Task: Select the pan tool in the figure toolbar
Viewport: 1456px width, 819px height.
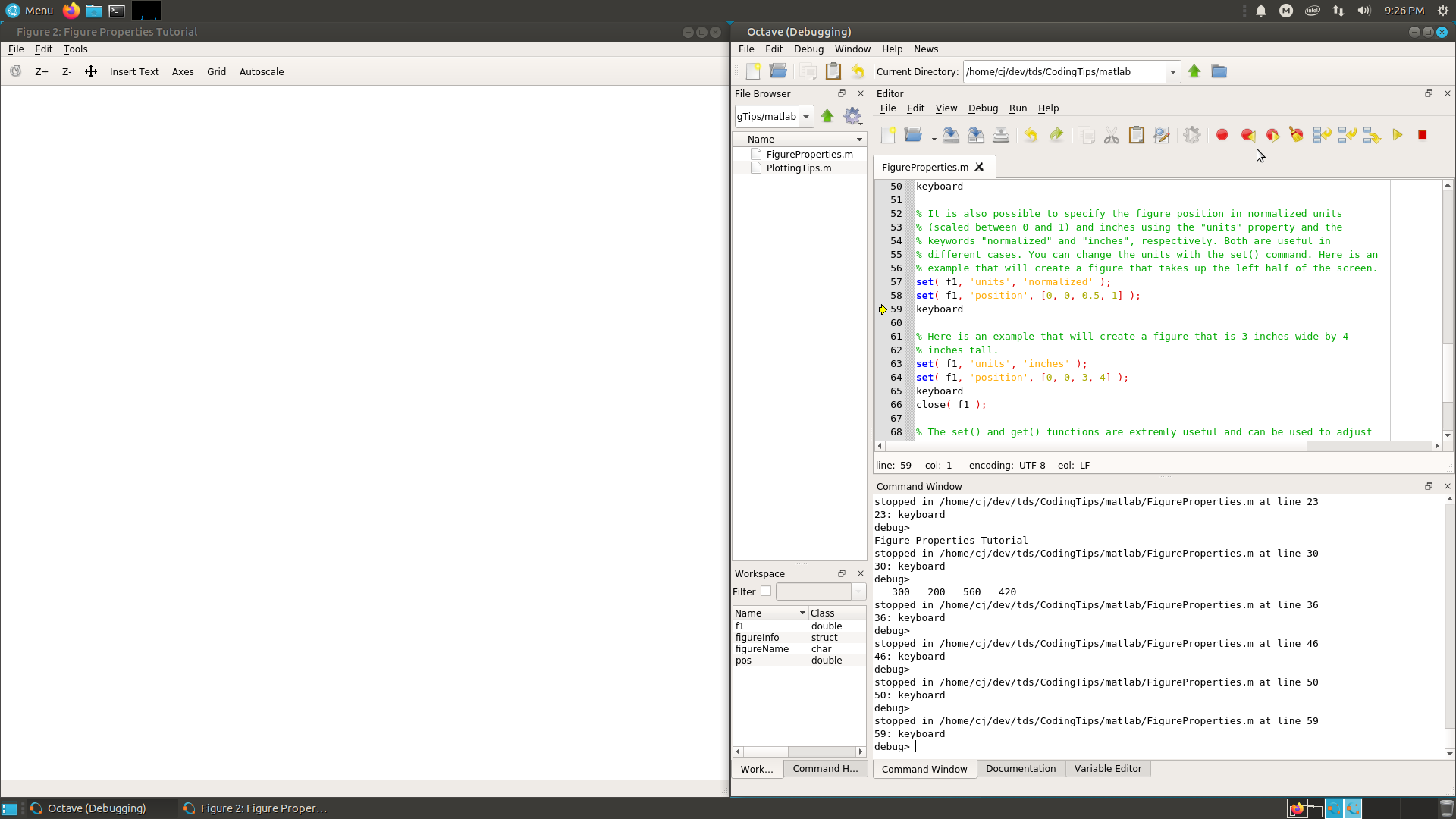Action: pyautogui.click(x=91, y=71)
